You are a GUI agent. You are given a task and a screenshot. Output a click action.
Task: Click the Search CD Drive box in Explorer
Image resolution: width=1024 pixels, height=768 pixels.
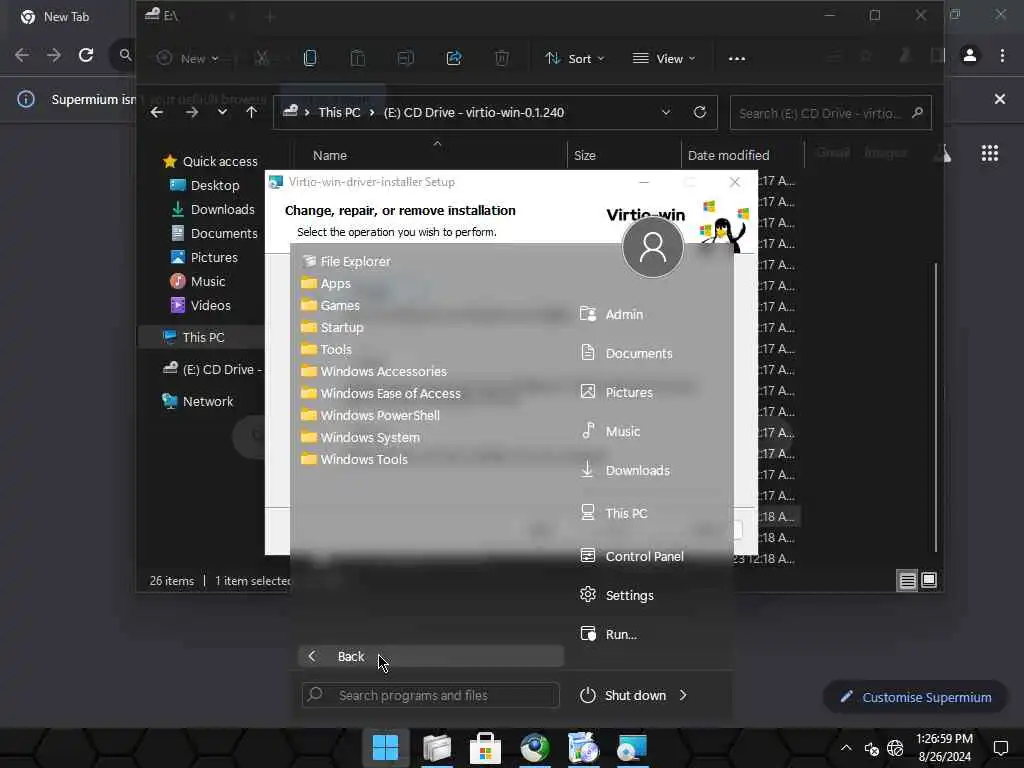point(830,113)
